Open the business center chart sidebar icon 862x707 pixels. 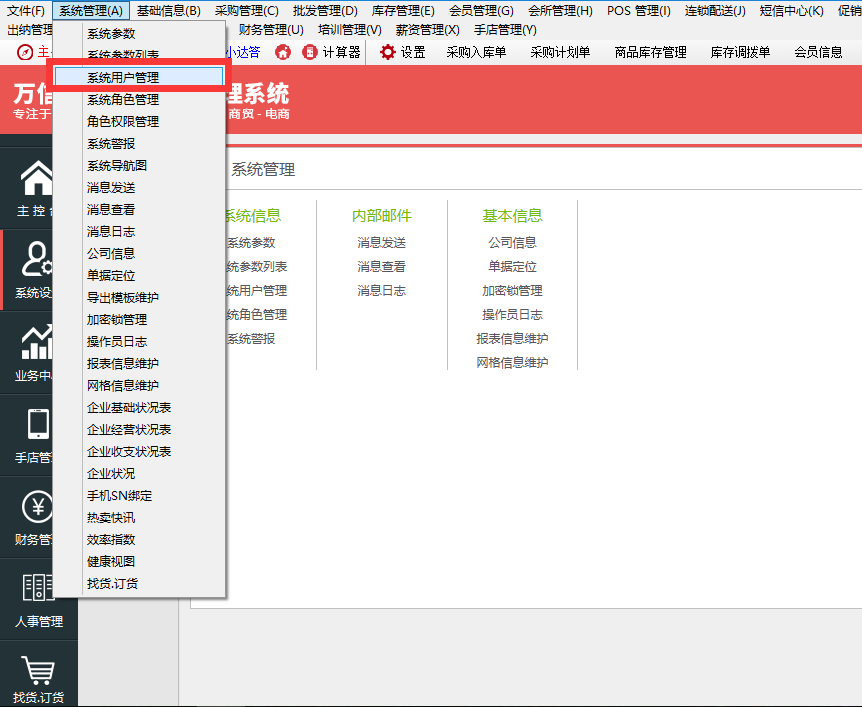36,342
